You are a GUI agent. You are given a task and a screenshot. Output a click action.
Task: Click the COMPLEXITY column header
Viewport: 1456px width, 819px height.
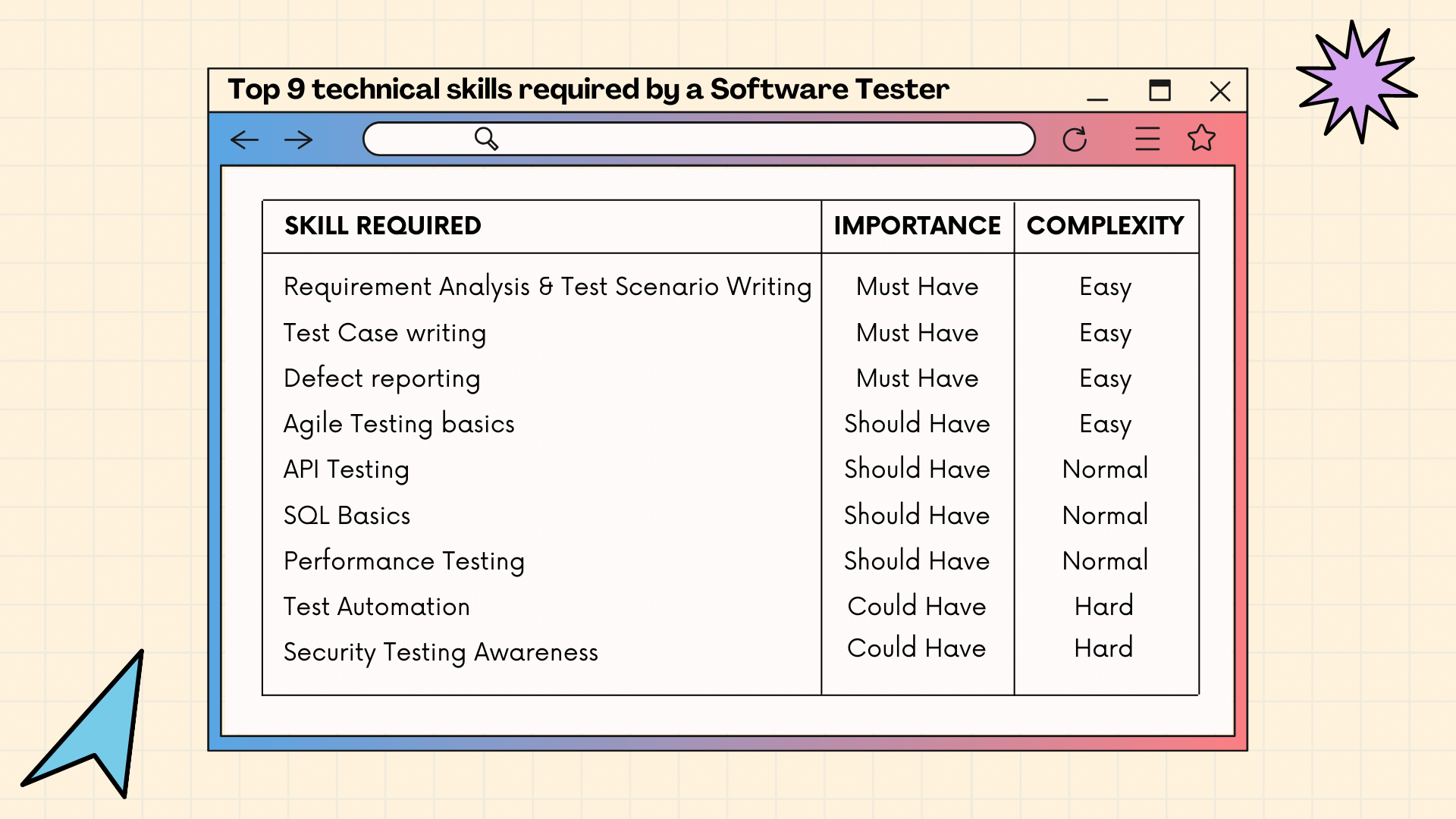[x=1105, y=225]
